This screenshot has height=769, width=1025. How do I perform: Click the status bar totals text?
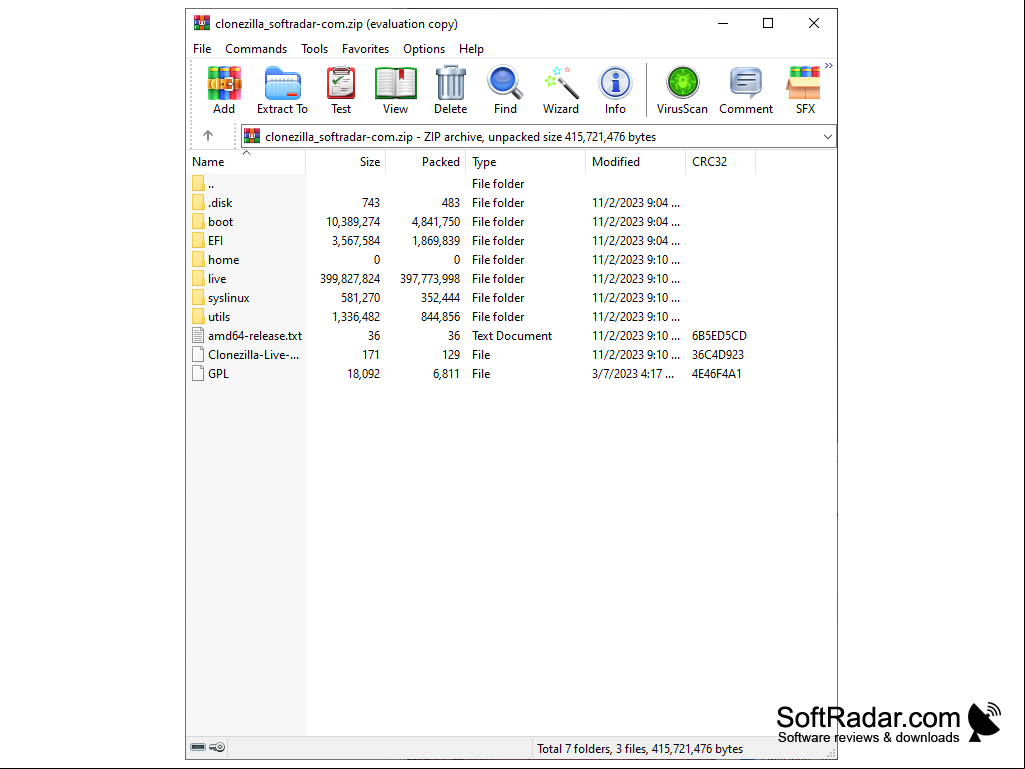(640, 749)
